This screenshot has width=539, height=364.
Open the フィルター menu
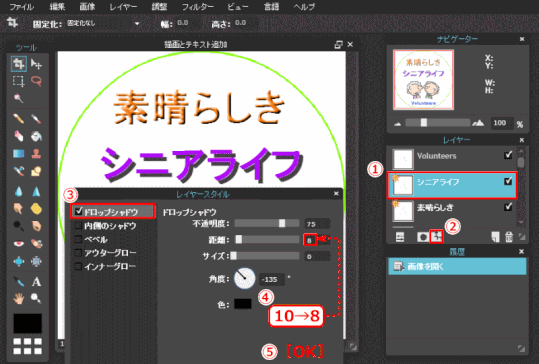[x=197, y=7]
